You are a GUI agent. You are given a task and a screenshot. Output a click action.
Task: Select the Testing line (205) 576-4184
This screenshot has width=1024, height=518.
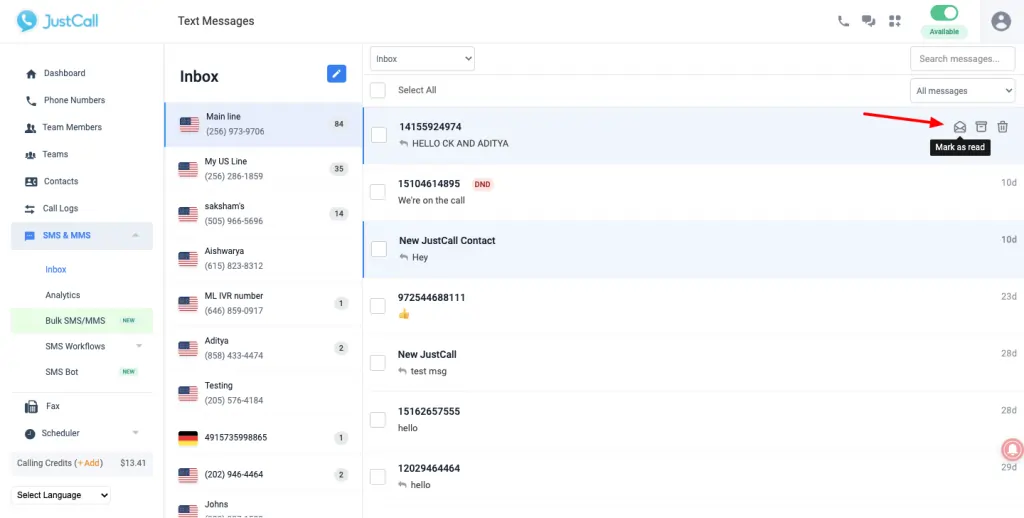click(x=263, y=393)
